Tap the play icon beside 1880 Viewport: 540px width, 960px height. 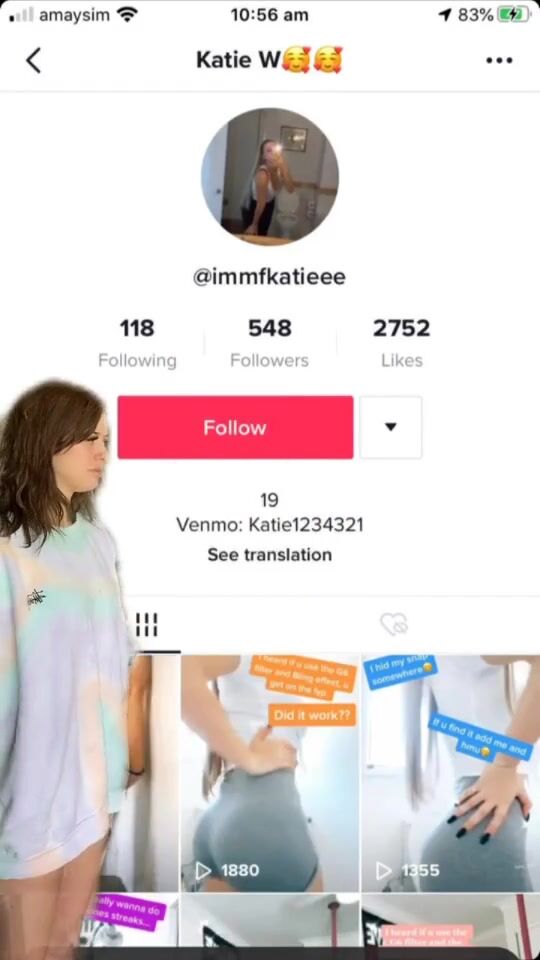coord(203,870)
